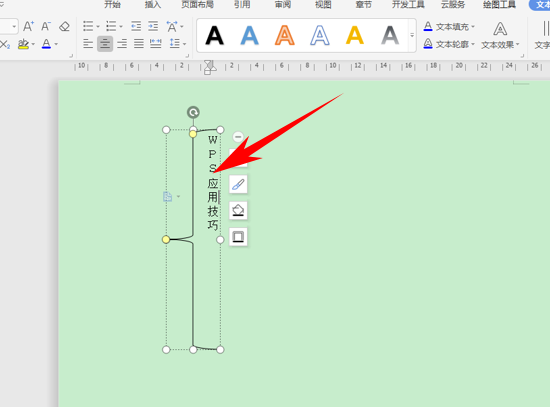Open the 插入 tab
The image size is (550, 407).
[153, 5]
